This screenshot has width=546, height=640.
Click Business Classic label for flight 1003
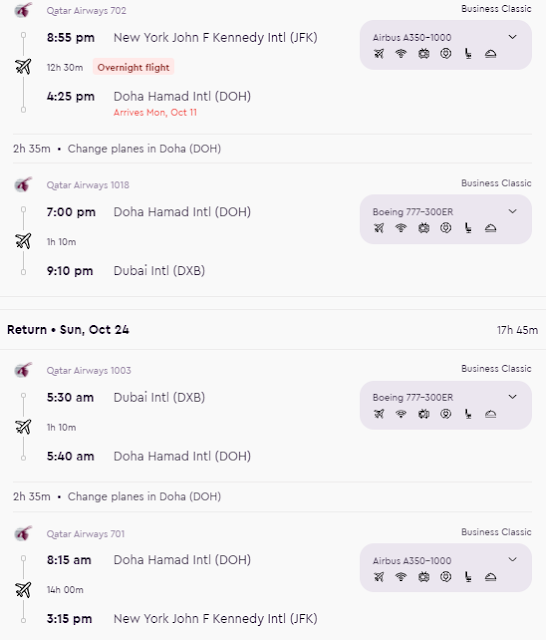[x=496, y=369]
